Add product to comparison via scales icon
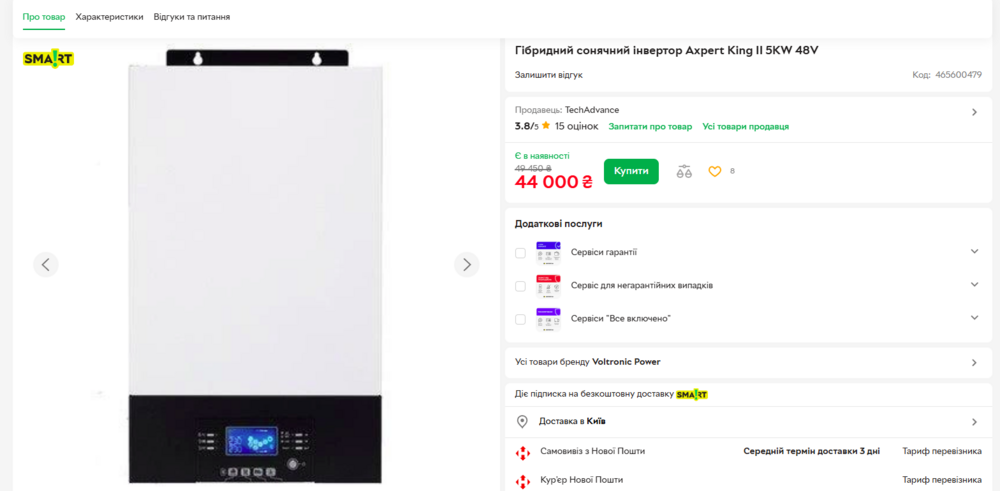The width and height of the screenshot is (1000, 491). tap(684, 171)
